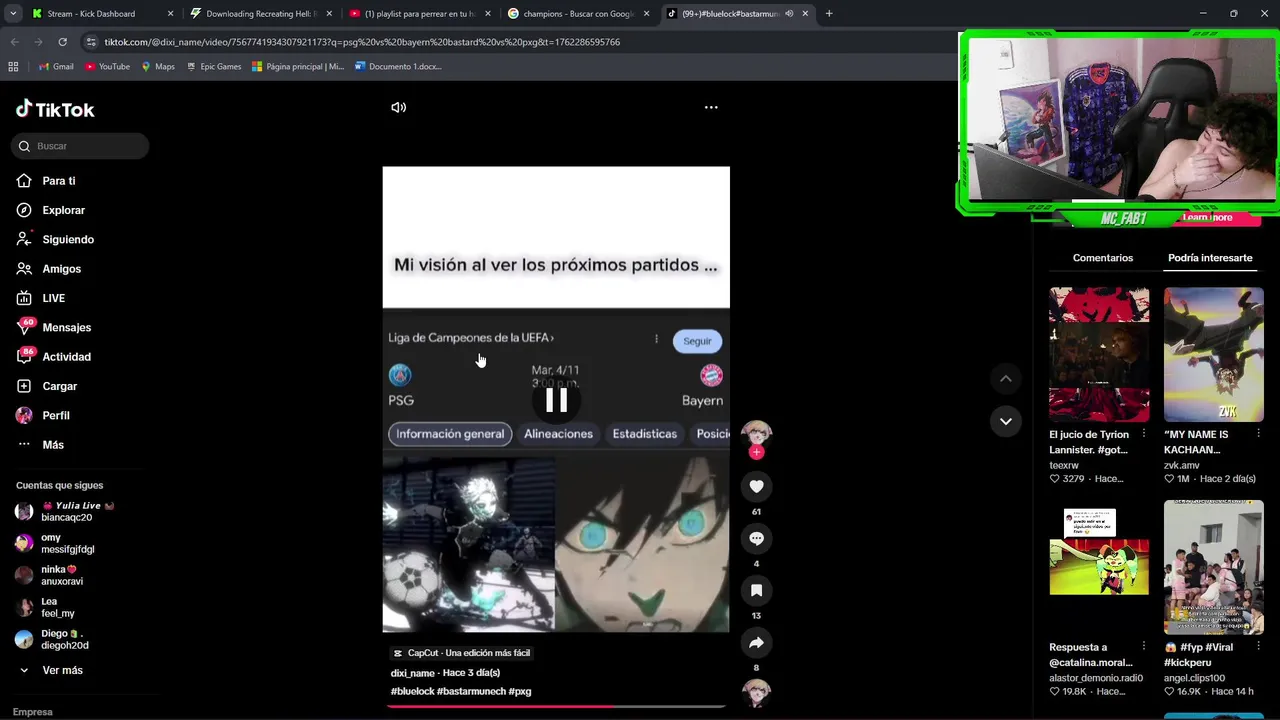
Task: Open YouTube bookmark
Action: coord(107,67)
